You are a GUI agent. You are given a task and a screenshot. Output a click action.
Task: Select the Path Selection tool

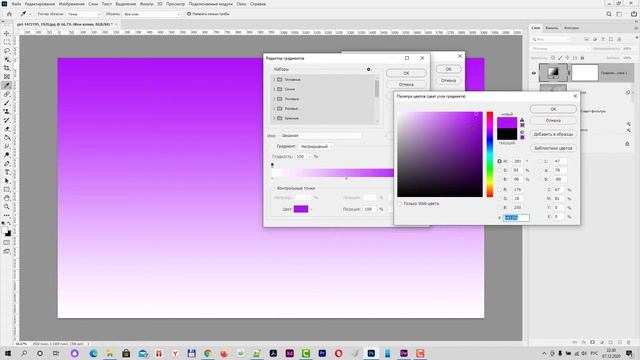click(x=7, y=181)
